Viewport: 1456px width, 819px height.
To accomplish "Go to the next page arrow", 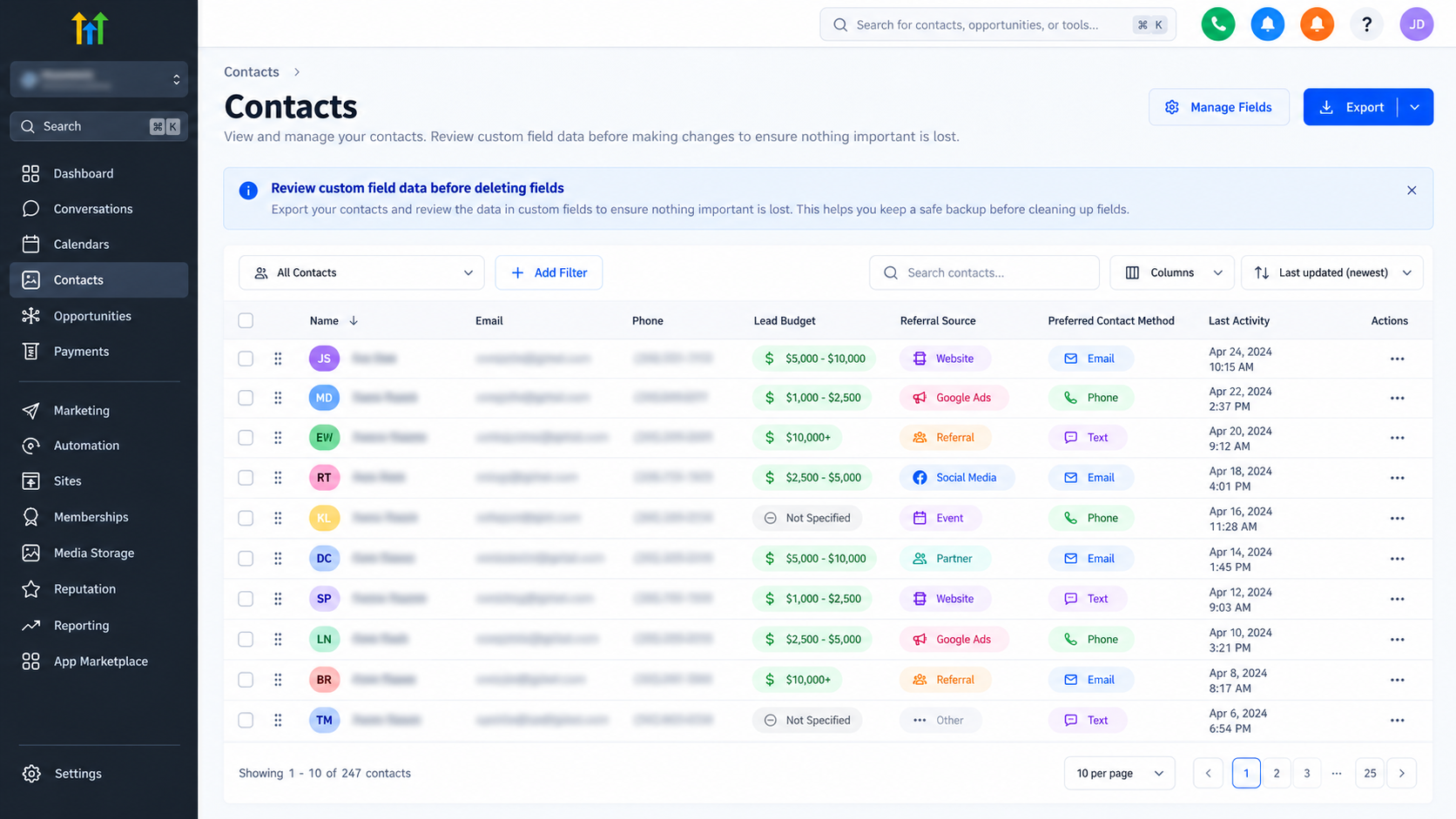I will 1401,773.
